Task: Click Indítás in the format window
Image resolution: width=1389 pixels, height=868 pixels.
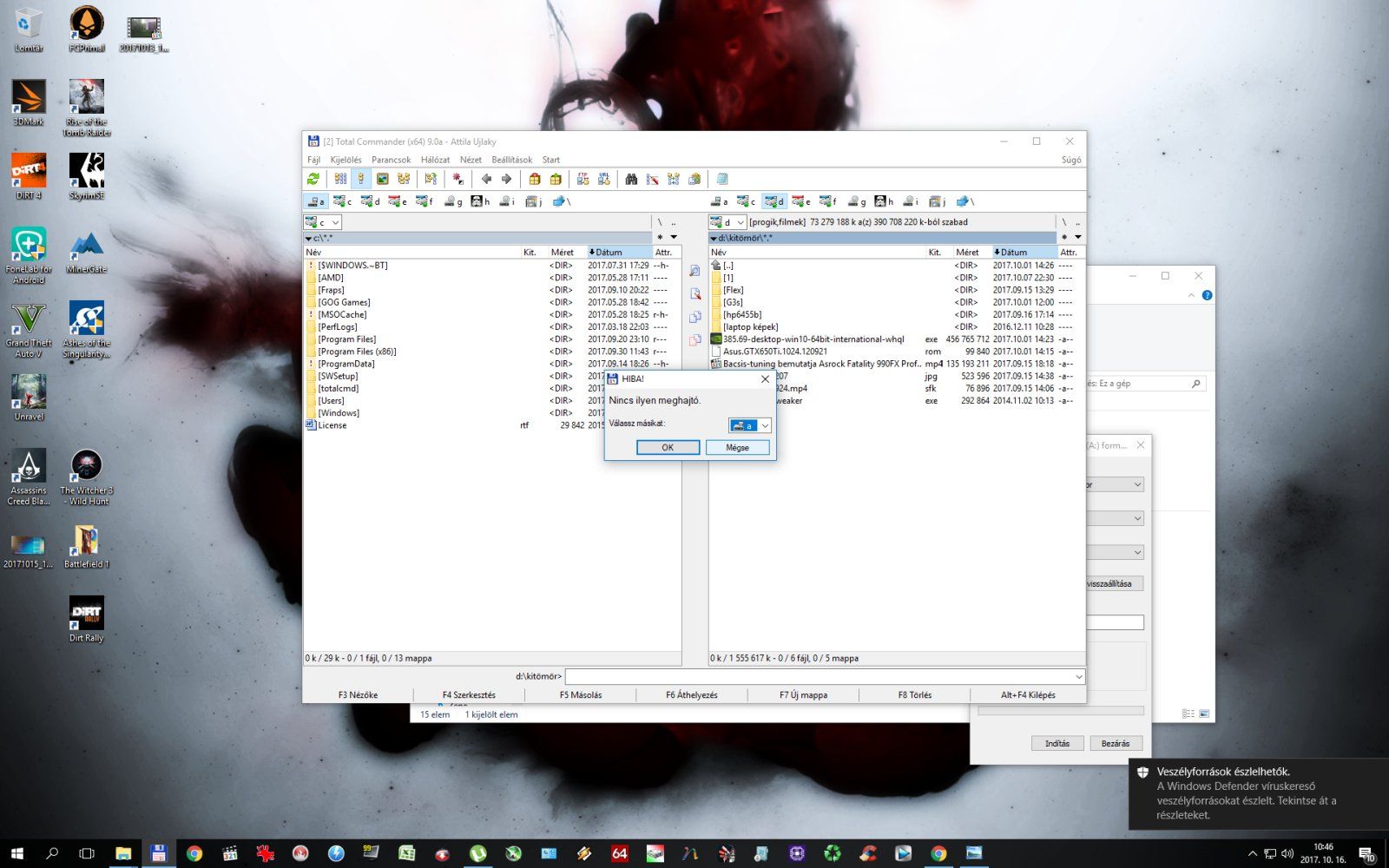Action: point(1057,743)
